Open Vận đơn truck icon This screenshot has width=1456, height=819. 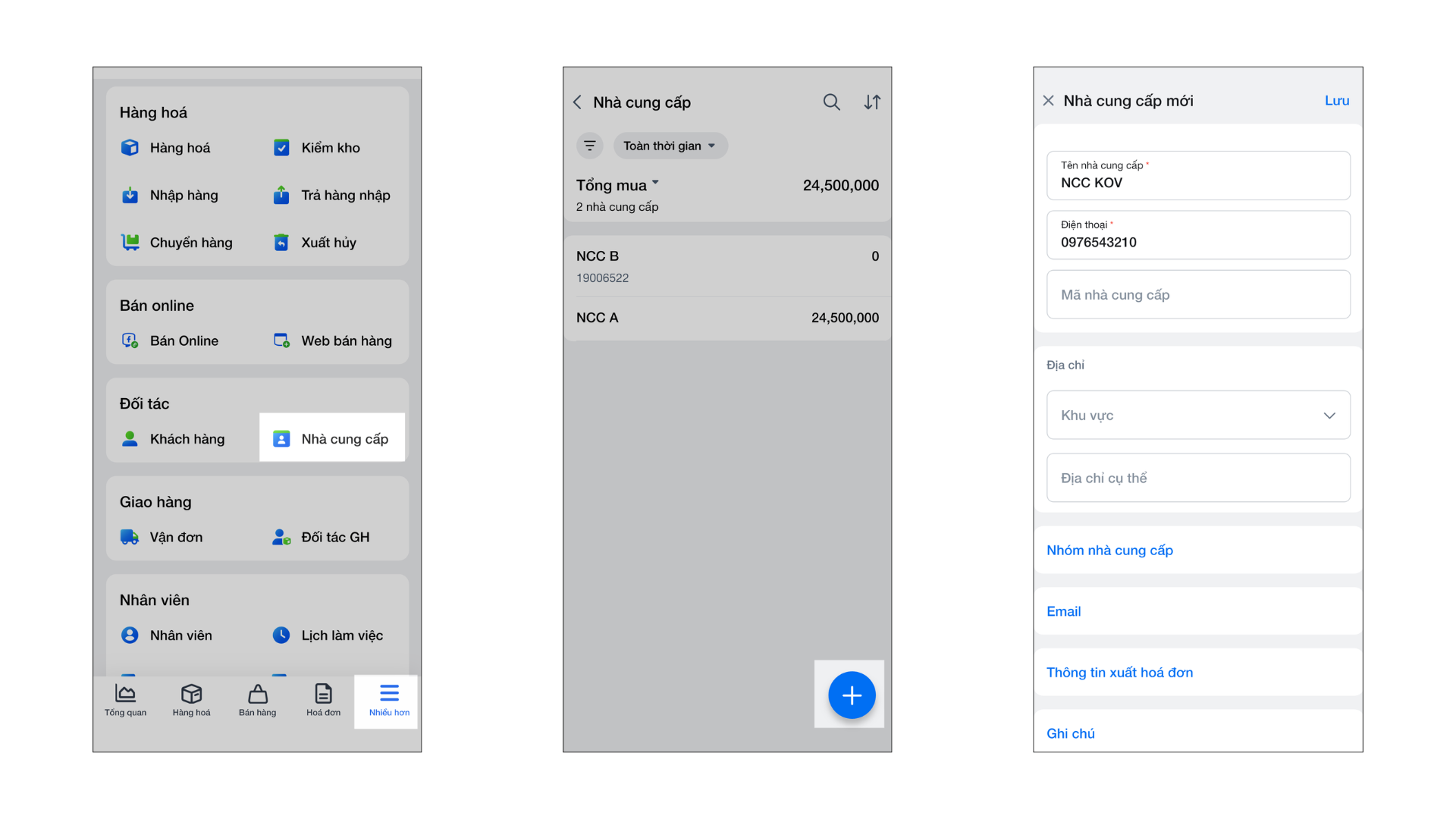click(x=130, y=537)
